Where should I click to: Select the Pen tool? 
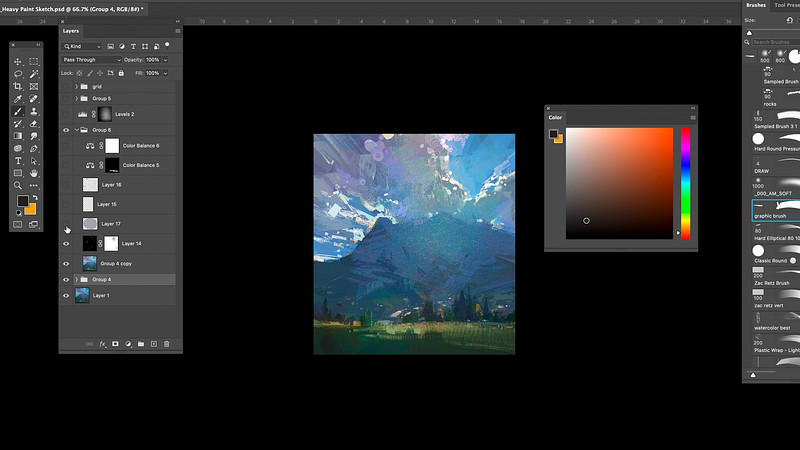(34, 148)
